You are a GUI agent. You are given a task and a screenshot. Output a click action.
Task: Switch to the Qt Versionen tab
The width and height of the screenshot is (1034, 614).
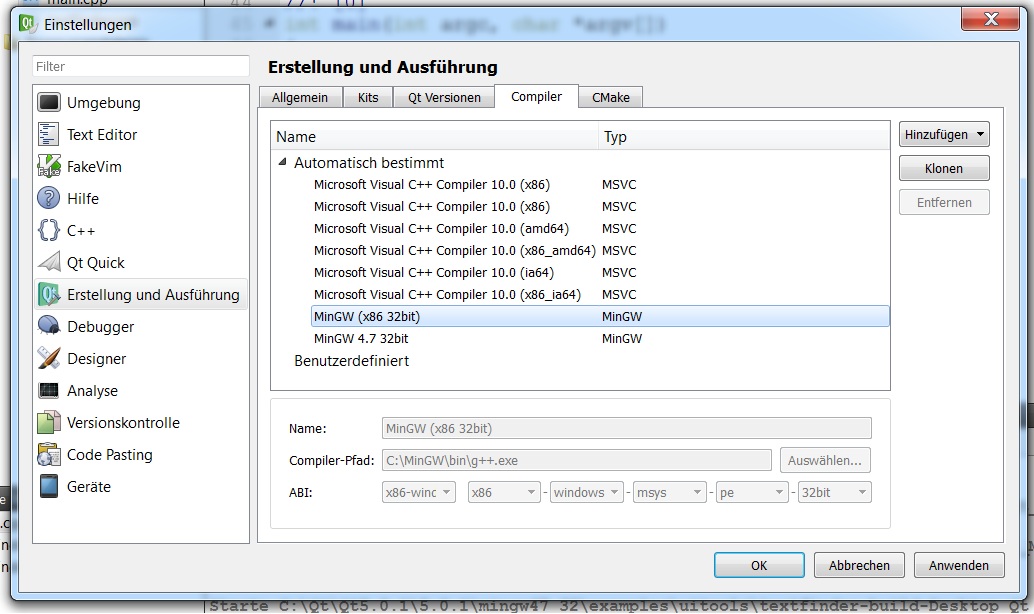click(x=444, y=98)
